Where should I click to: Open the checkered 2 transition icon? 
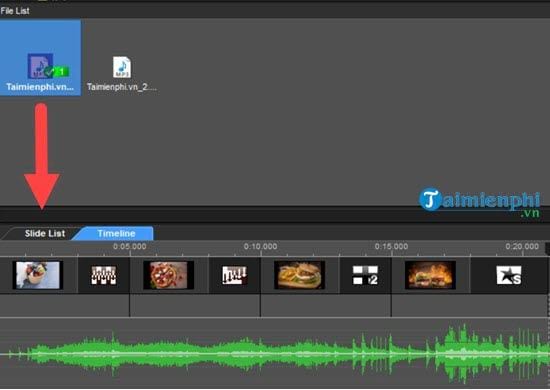coord(365,275)
